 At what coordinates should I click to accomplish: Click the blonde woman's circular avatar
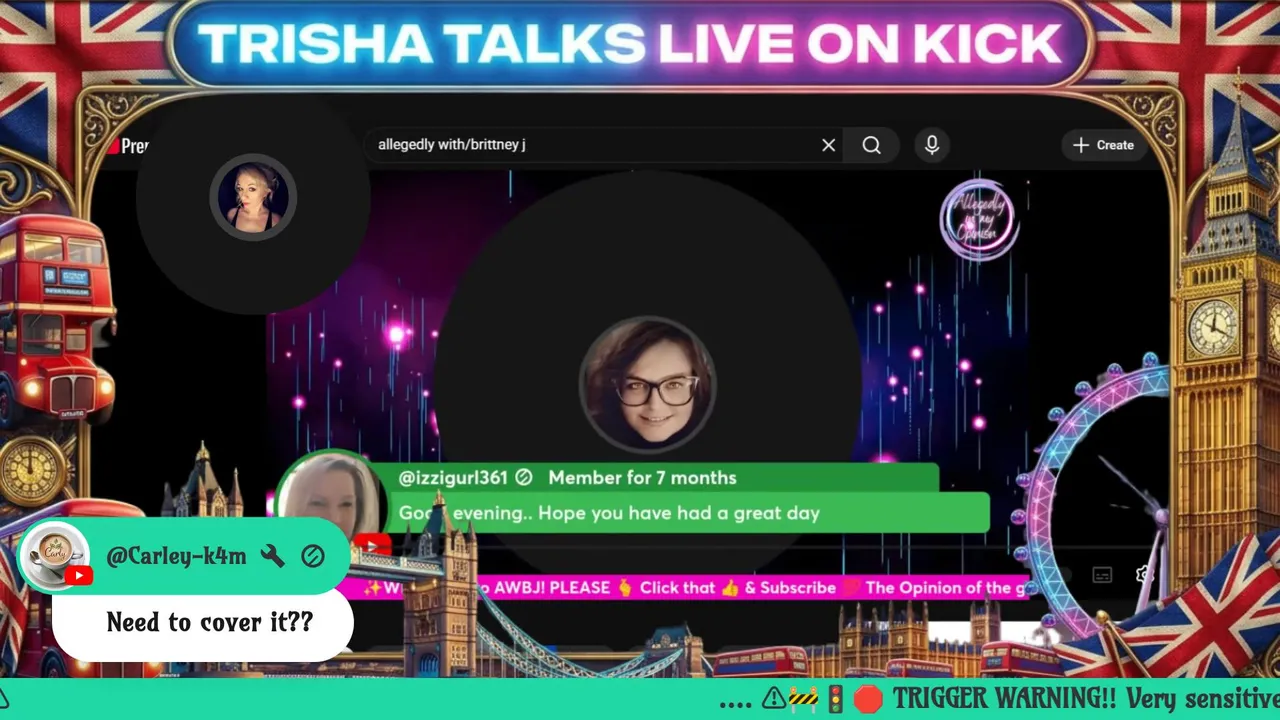pyautogui.click(x=253, y=197)
